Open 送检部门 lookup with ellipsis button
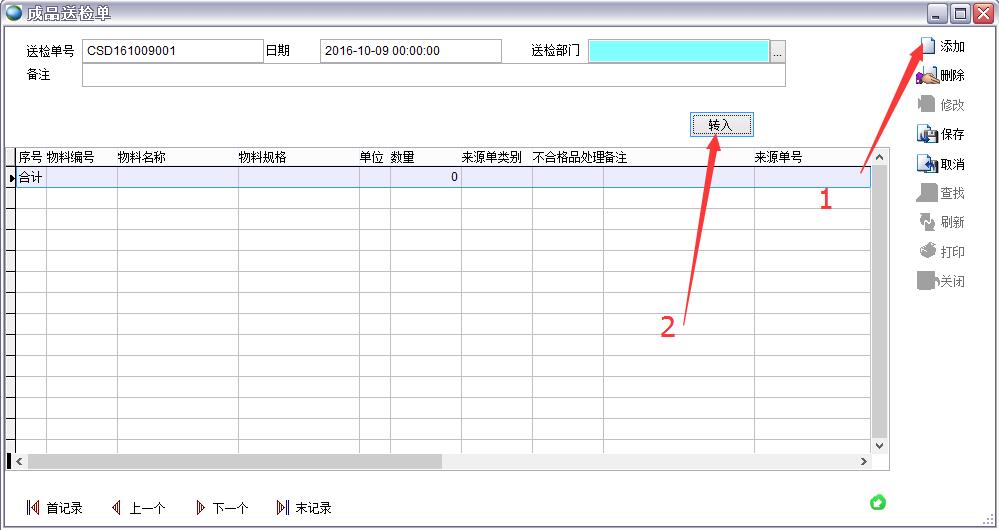 click(778, 51)
